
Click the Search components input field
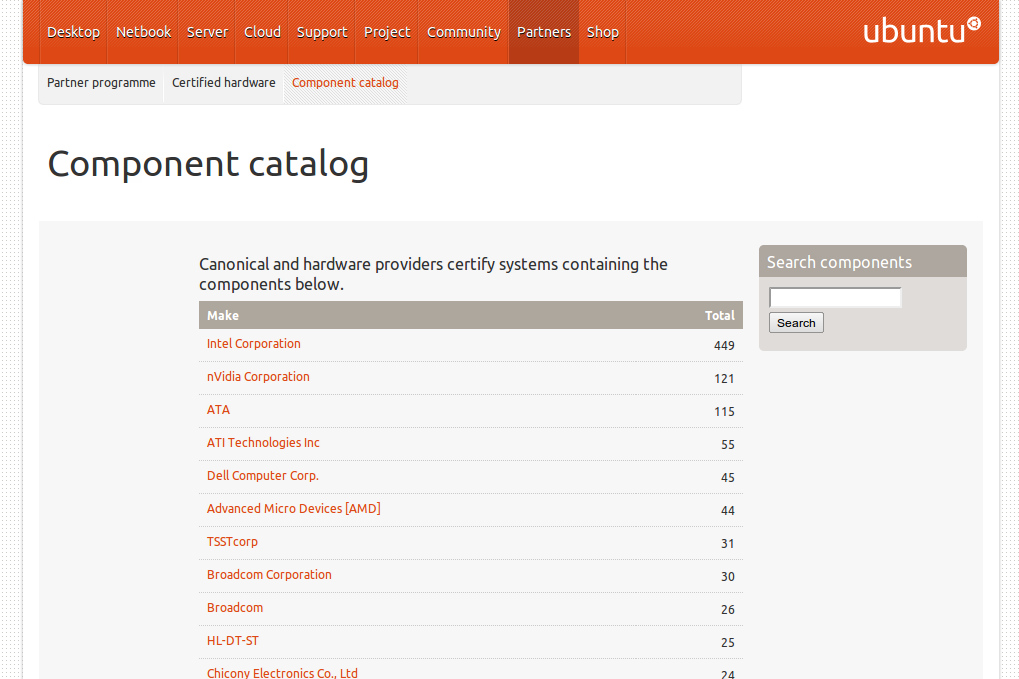(835, 297)
